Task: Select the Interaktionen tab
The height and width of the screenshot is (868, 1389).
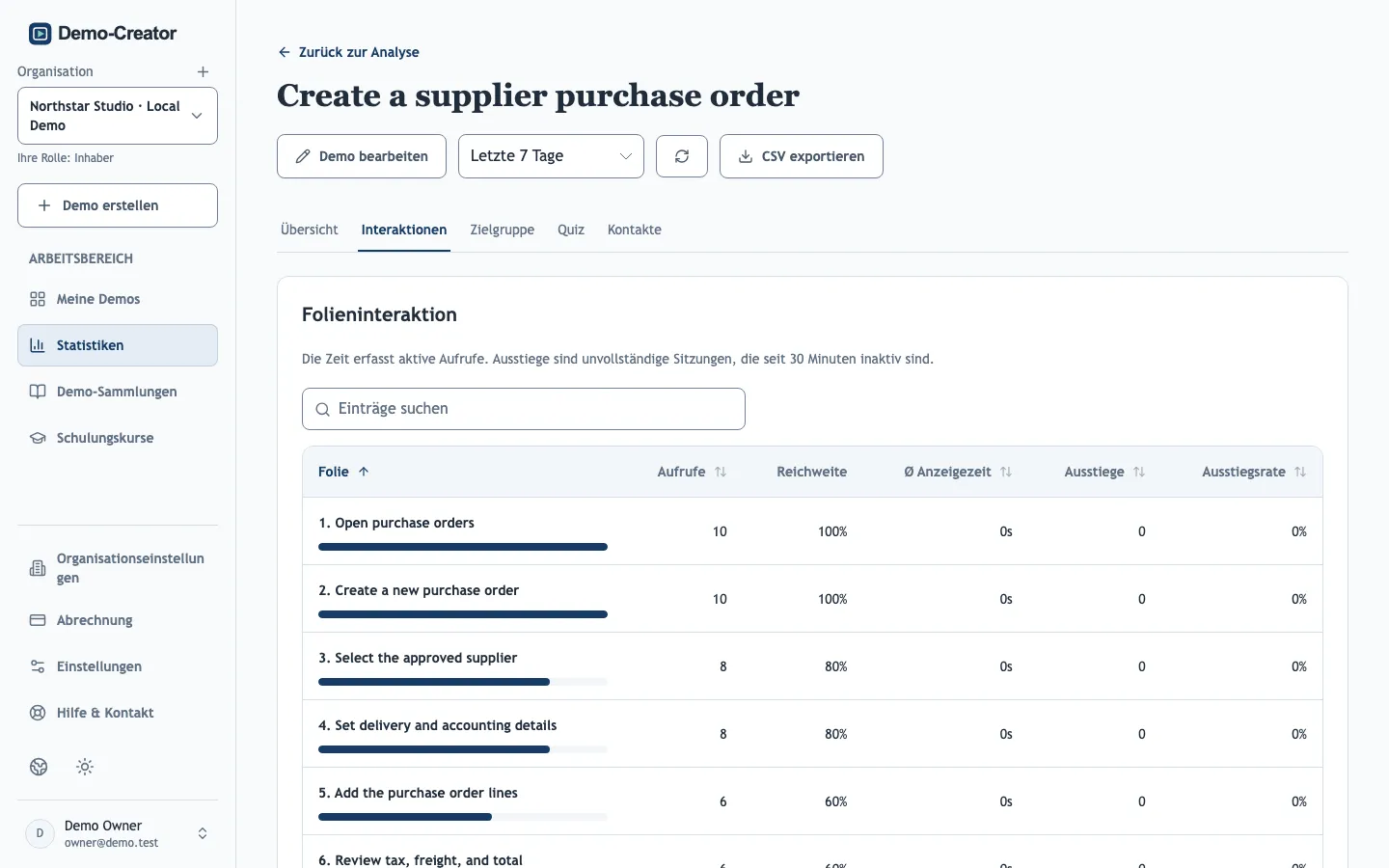Action: pos(404,230)
